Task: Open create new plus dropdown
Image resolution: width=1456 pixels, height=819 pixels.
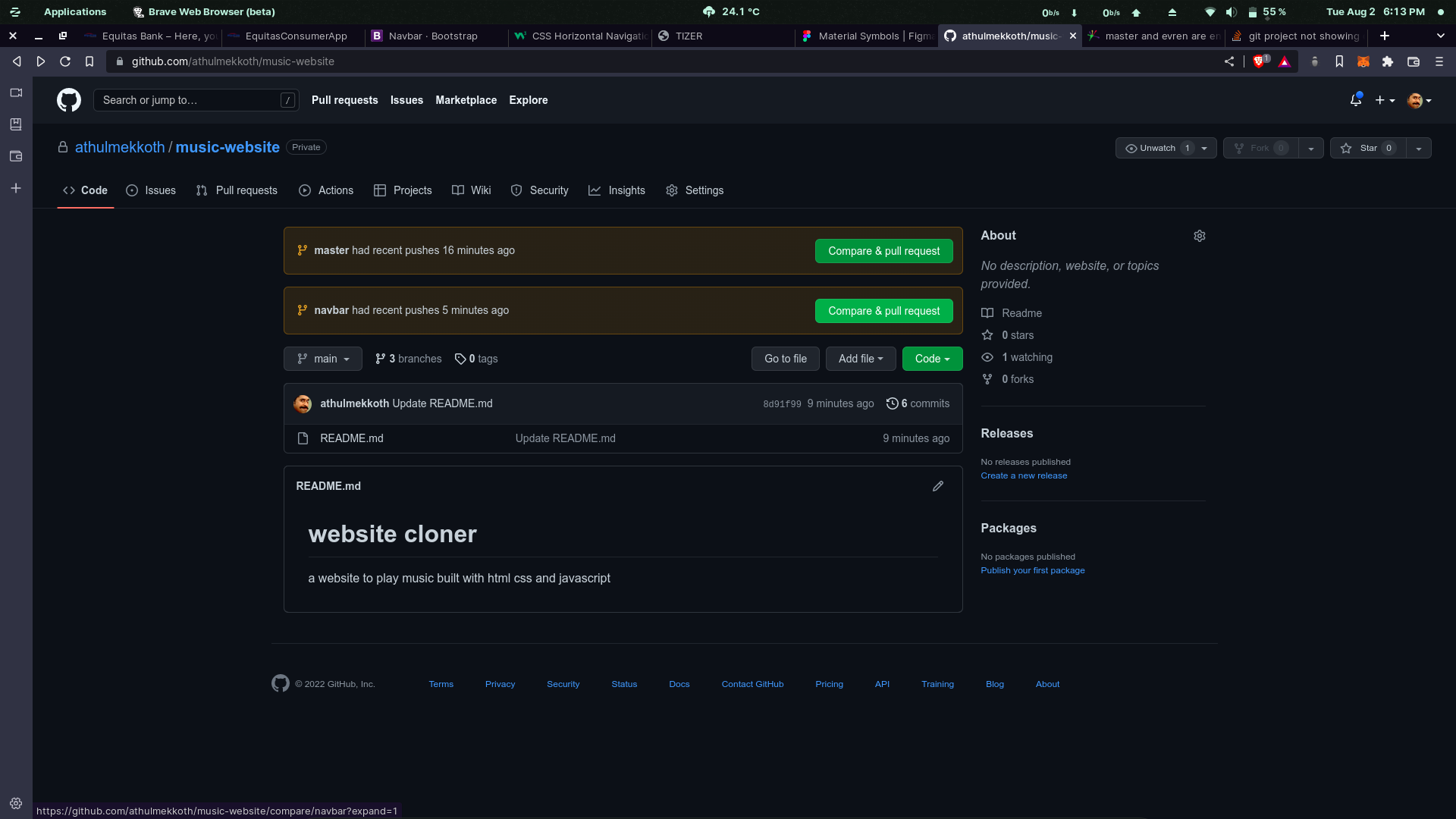Action: (1385, 100)
